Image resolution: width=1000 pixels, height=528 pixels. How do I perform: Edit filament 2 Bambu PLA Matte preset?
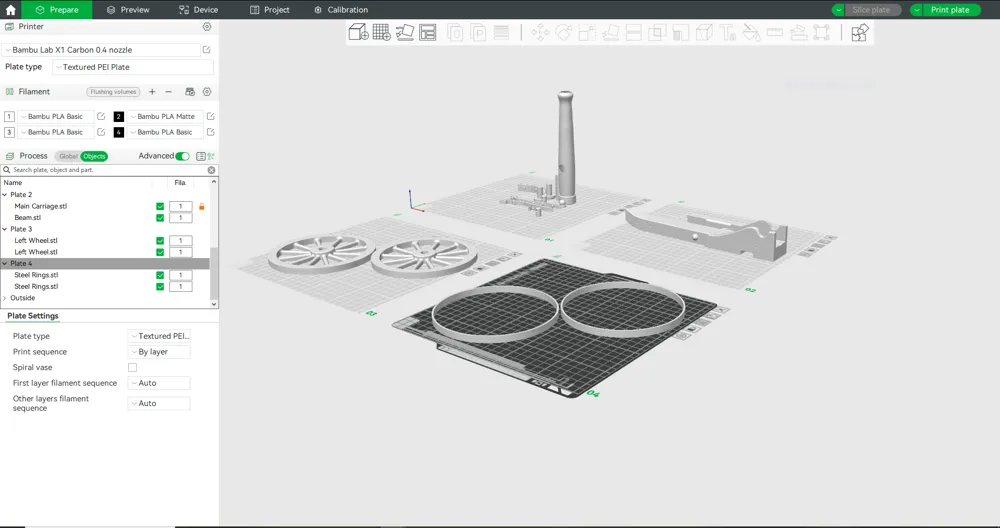coord(210,116)
